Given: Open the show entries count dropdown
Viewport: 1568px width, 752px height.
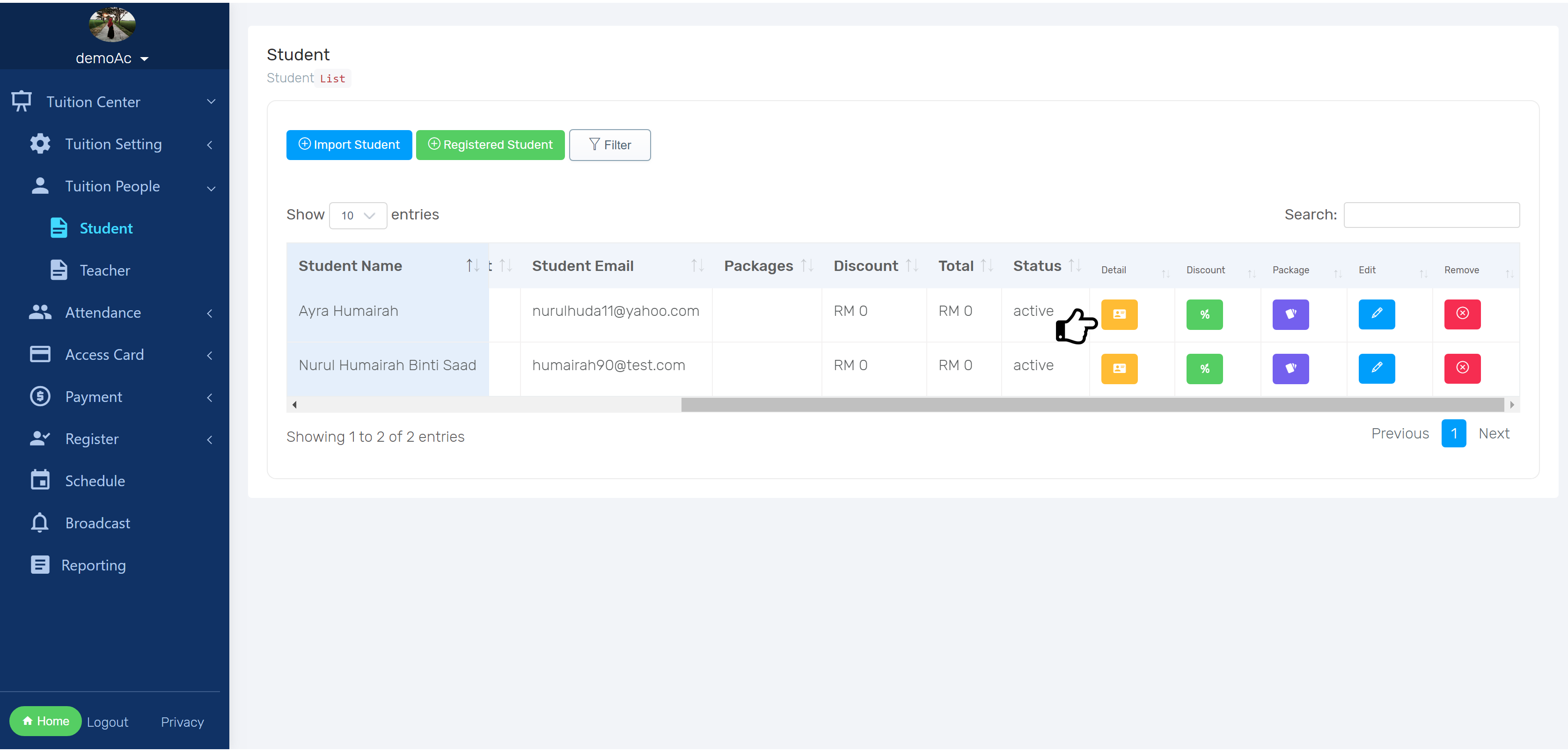Looking at the screenshot, I should 358,215.
